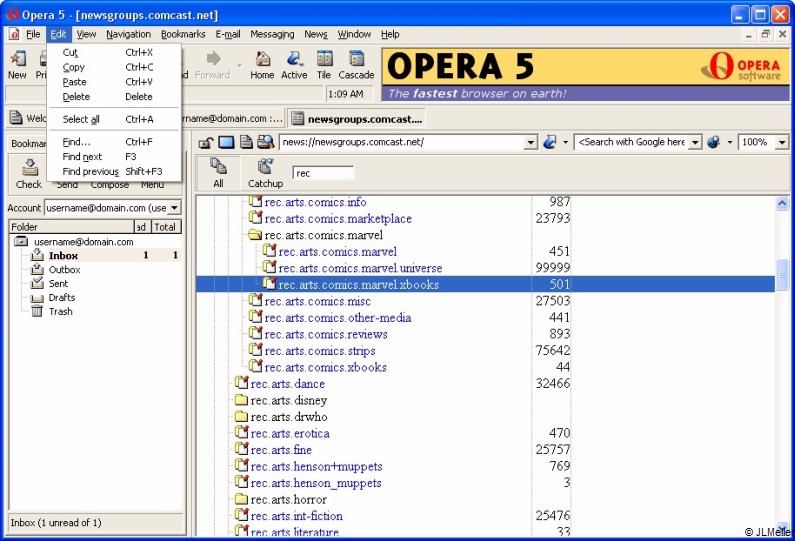Click the newsgroup list scroll-up arrow
This screenshot has width=795, height=541.
point(782,203)
